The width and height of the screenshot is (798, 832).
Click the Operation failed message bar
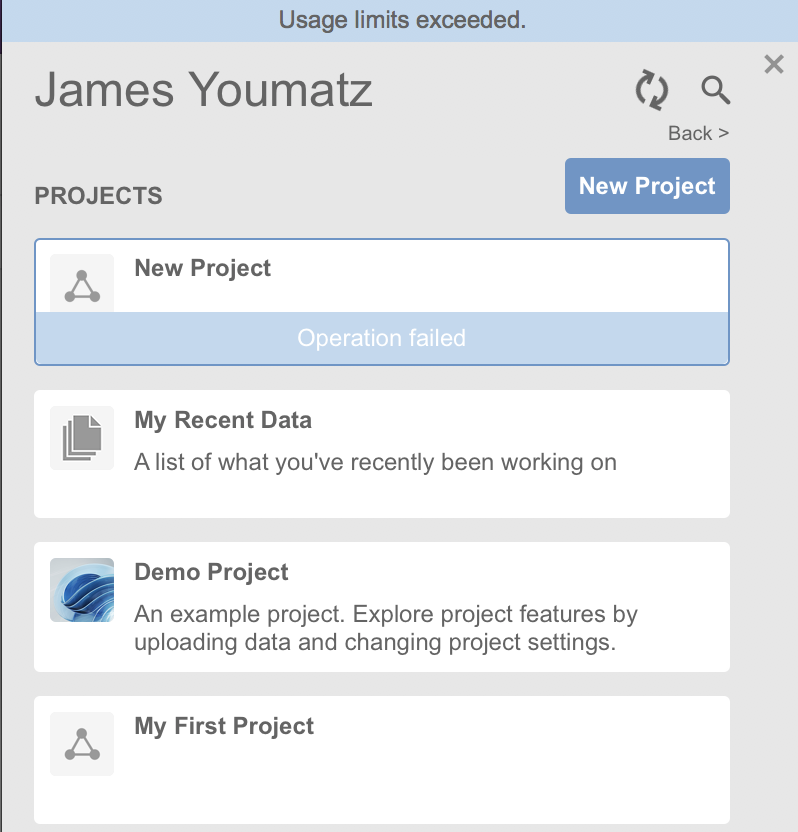tap(381, 338)
